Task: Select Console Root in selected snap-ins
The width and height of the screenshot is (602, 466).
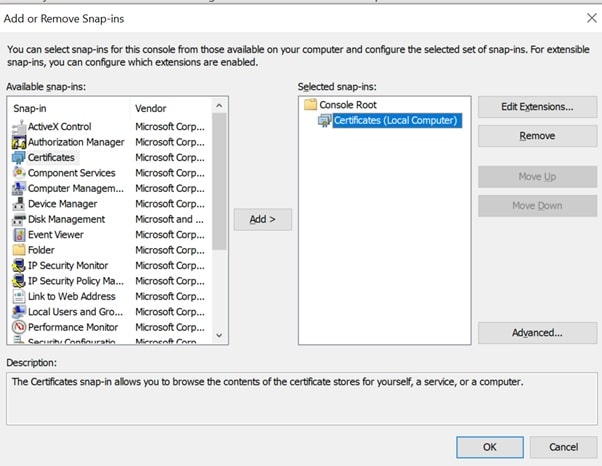Action: (x=346, y=105)
